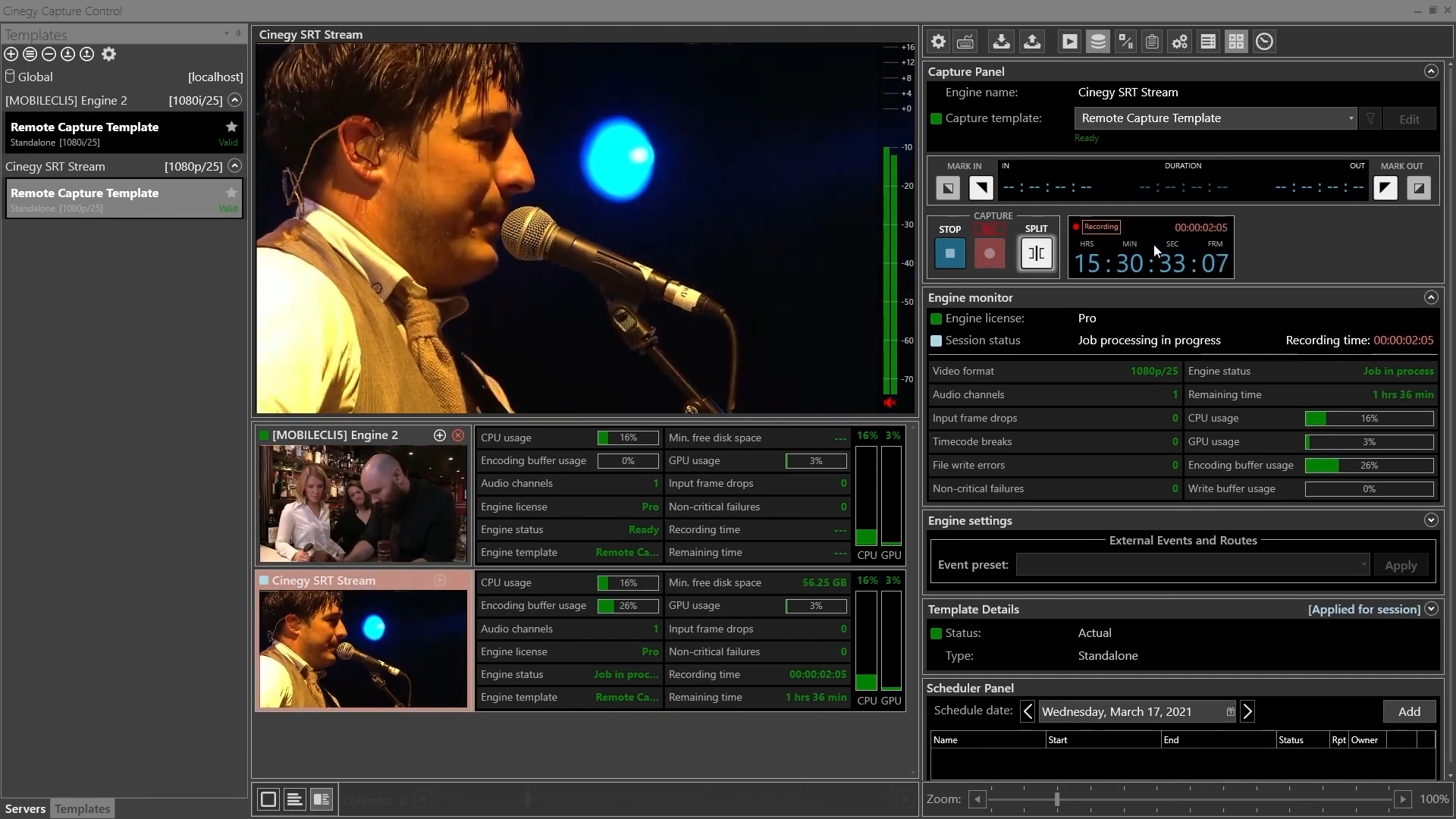Click the play/pause capture panel toolbar icon
This screenshot has width=1456, height=819.
pos(1126,42)
